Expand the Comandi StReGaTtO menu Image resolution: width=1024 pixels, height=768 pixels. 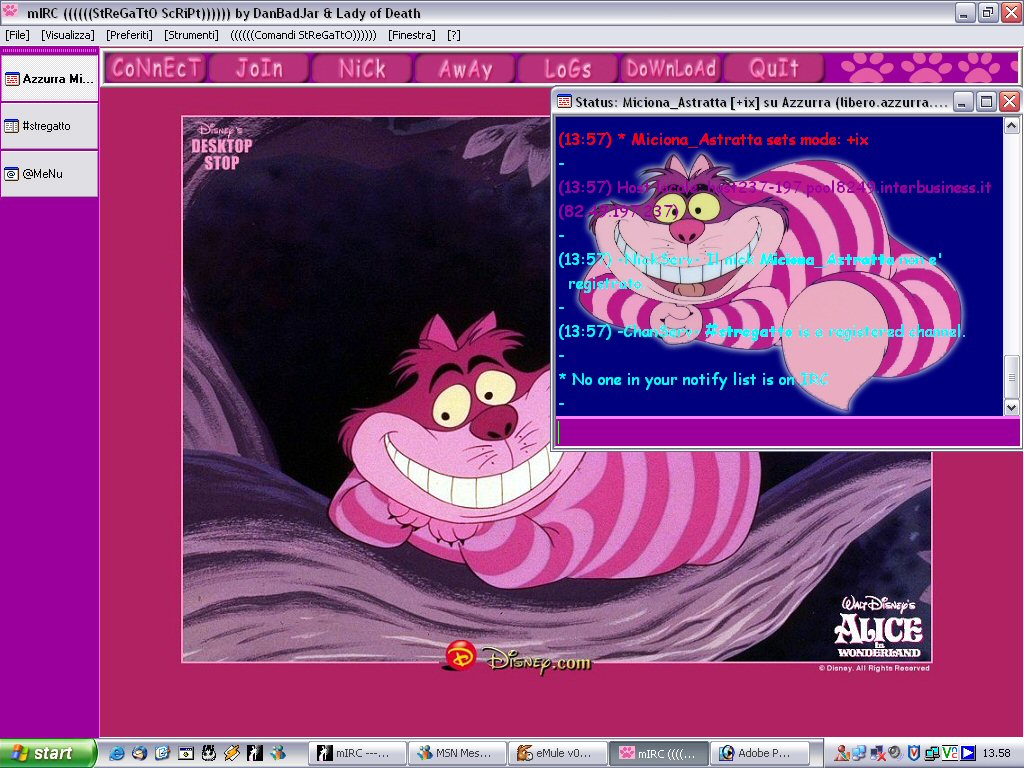click(x=303, y=35)
